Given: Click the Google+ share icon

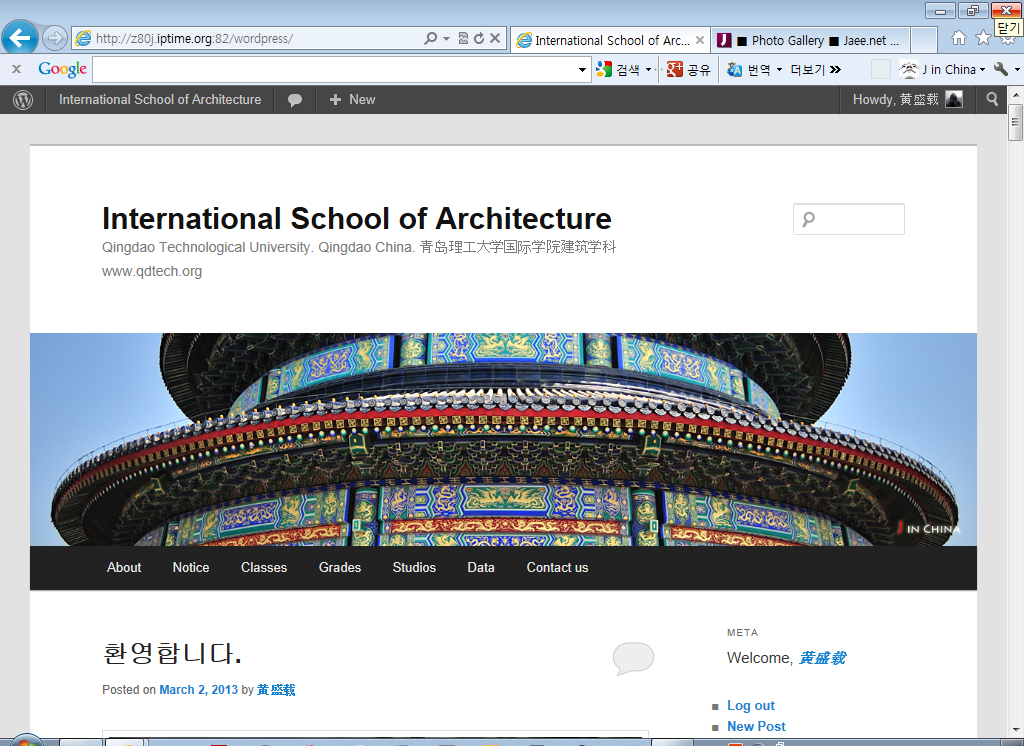Looking at the screenshot, I should coord(675,69).
